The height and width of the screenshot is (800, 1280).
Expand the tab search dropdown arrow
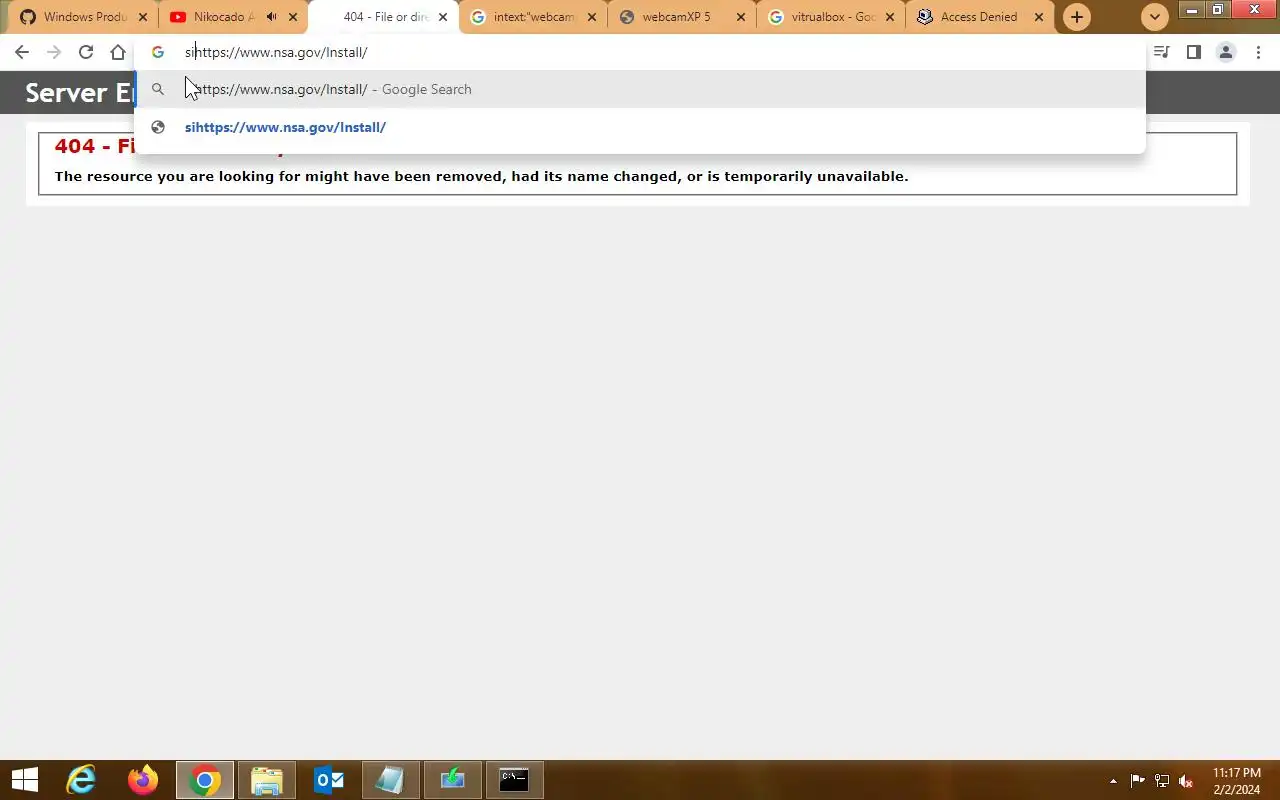(1155, 17)
